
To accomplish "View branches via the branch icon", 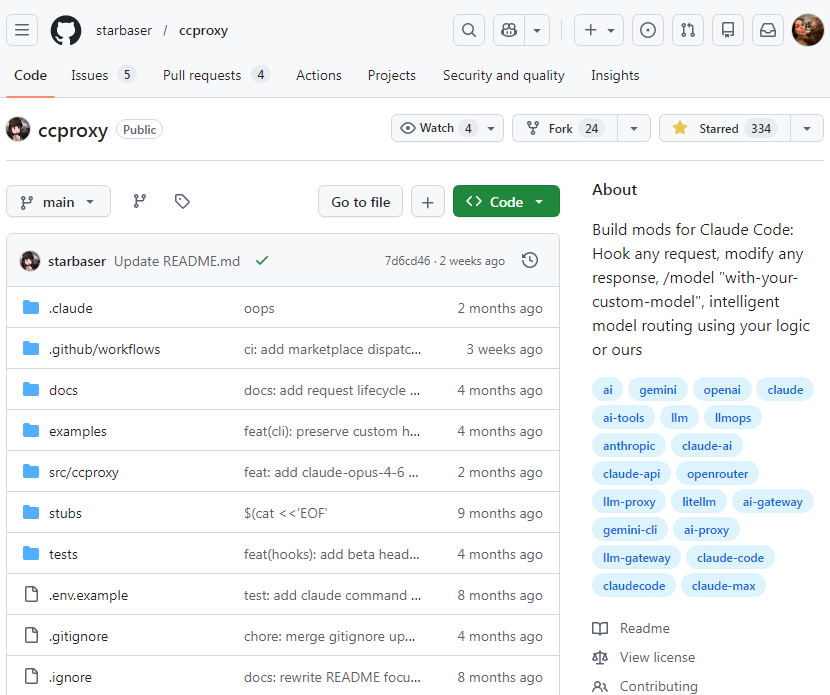I will 140,201.
